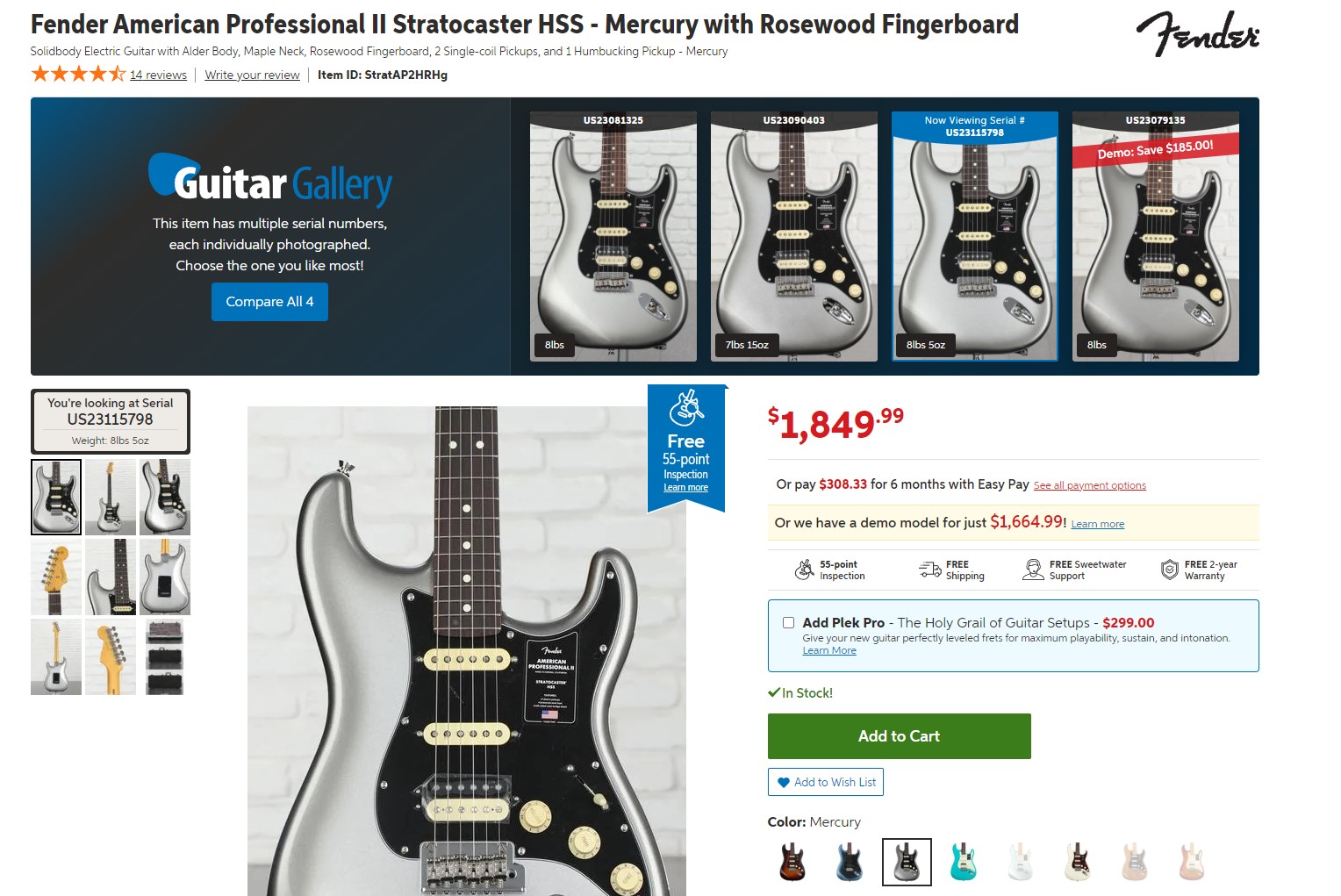Check the Add Plek Pro checkbox
This screenshot has width=1341, height=896.
tap(788, 622)
